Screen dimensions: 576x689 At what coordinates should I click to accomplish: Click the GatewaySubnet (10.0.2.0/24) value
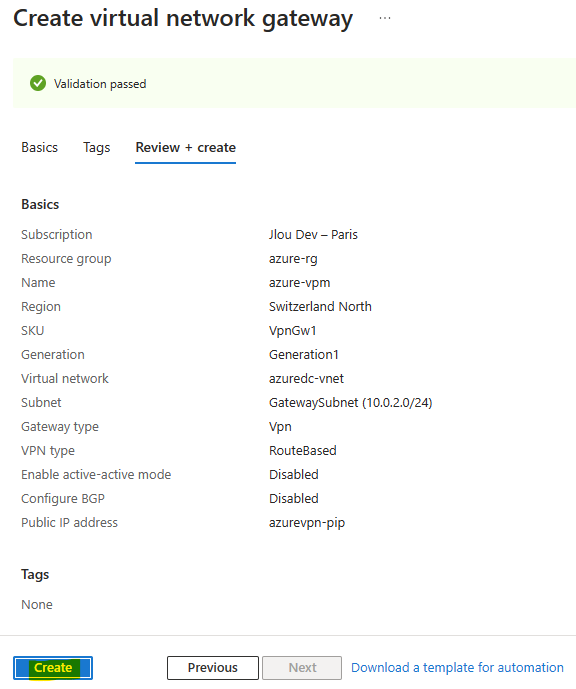point(351,403)
